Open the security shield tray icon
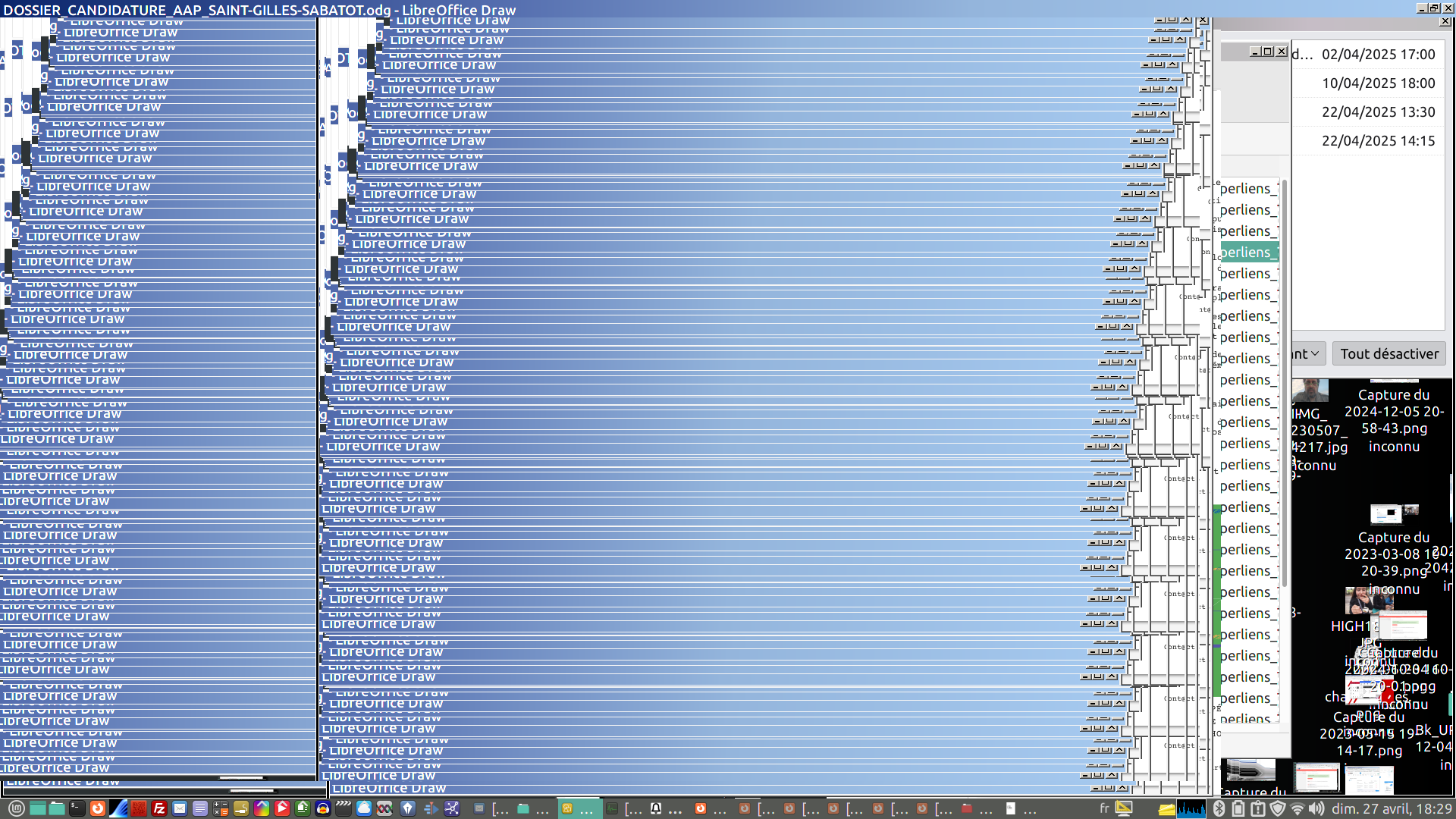Viewport: 1456px width, 819px height. pyautogui.click(x=1278, y=808)
